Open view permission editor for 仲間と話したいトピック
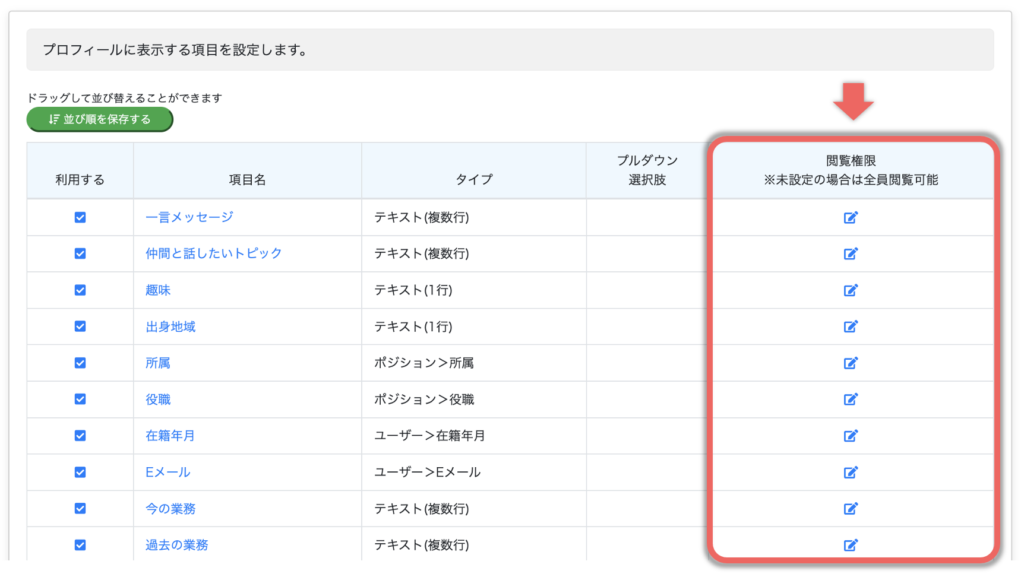The image size is (1024, 577). coord(851,254)
